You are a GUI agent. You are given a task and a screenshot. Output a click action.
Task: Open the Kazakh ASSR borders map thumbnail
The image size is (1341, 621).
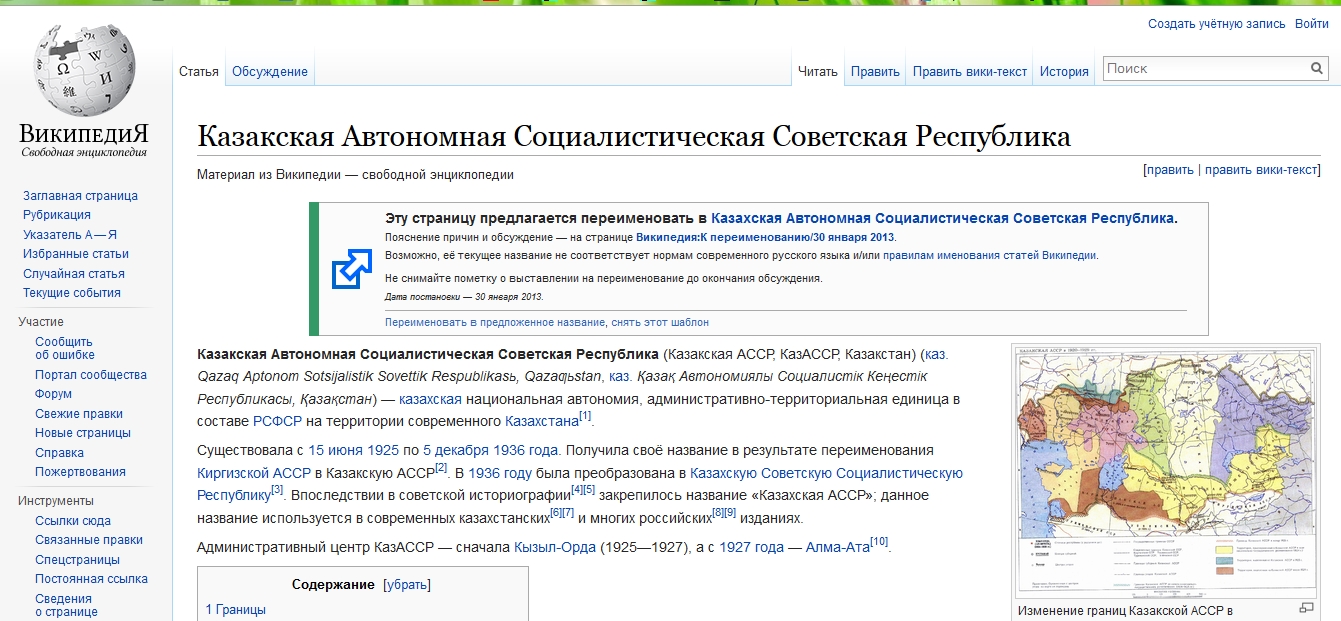(x=1165, y=472)
